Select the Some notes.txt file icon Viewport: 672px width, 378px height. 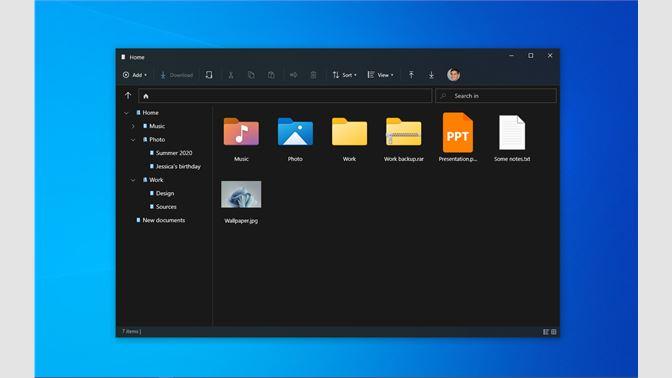pos(512,133)
